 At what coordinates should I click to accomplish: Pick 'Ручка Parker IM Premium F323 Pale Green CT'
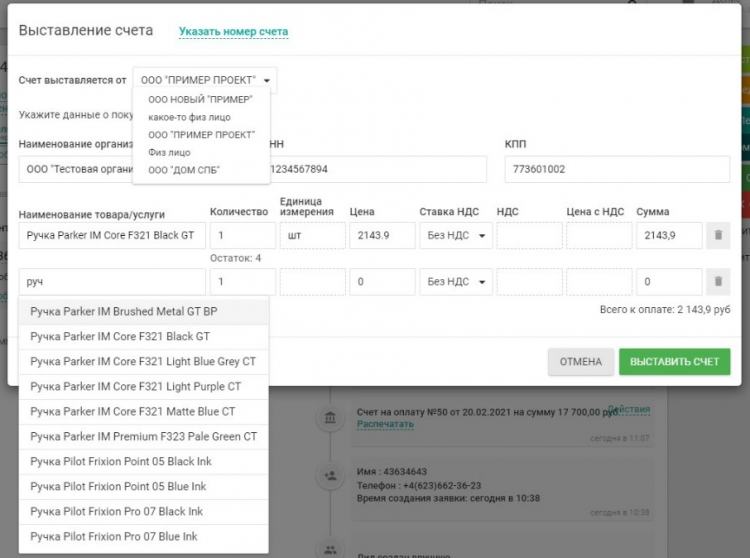[144, 437]
